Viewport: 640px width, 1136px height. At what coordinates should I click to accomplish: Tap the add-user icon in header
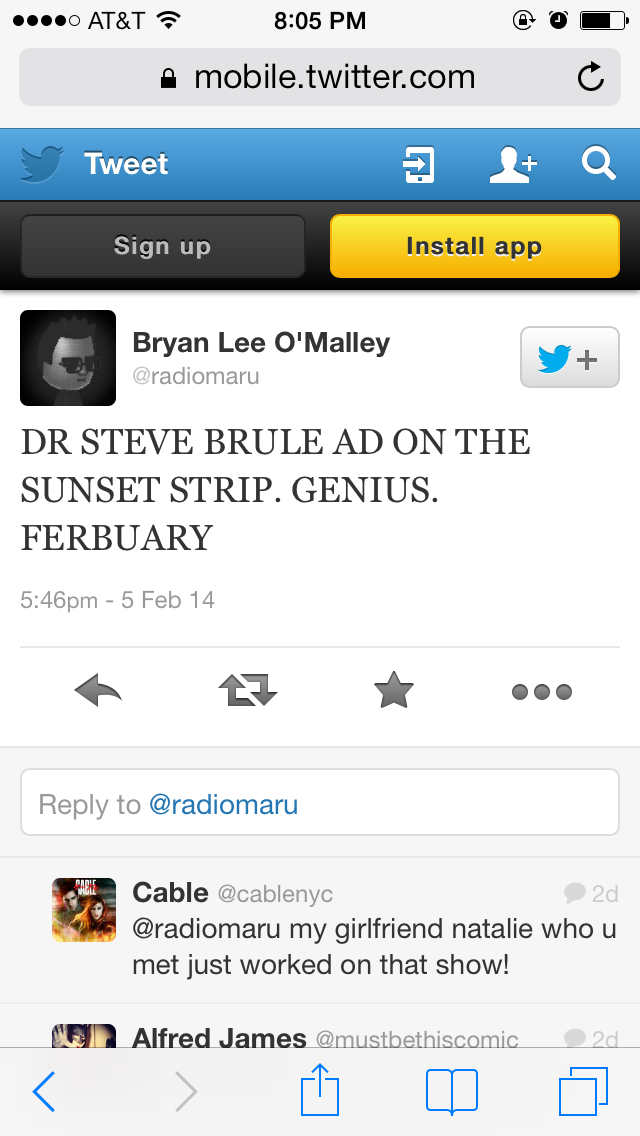(513, 164)
